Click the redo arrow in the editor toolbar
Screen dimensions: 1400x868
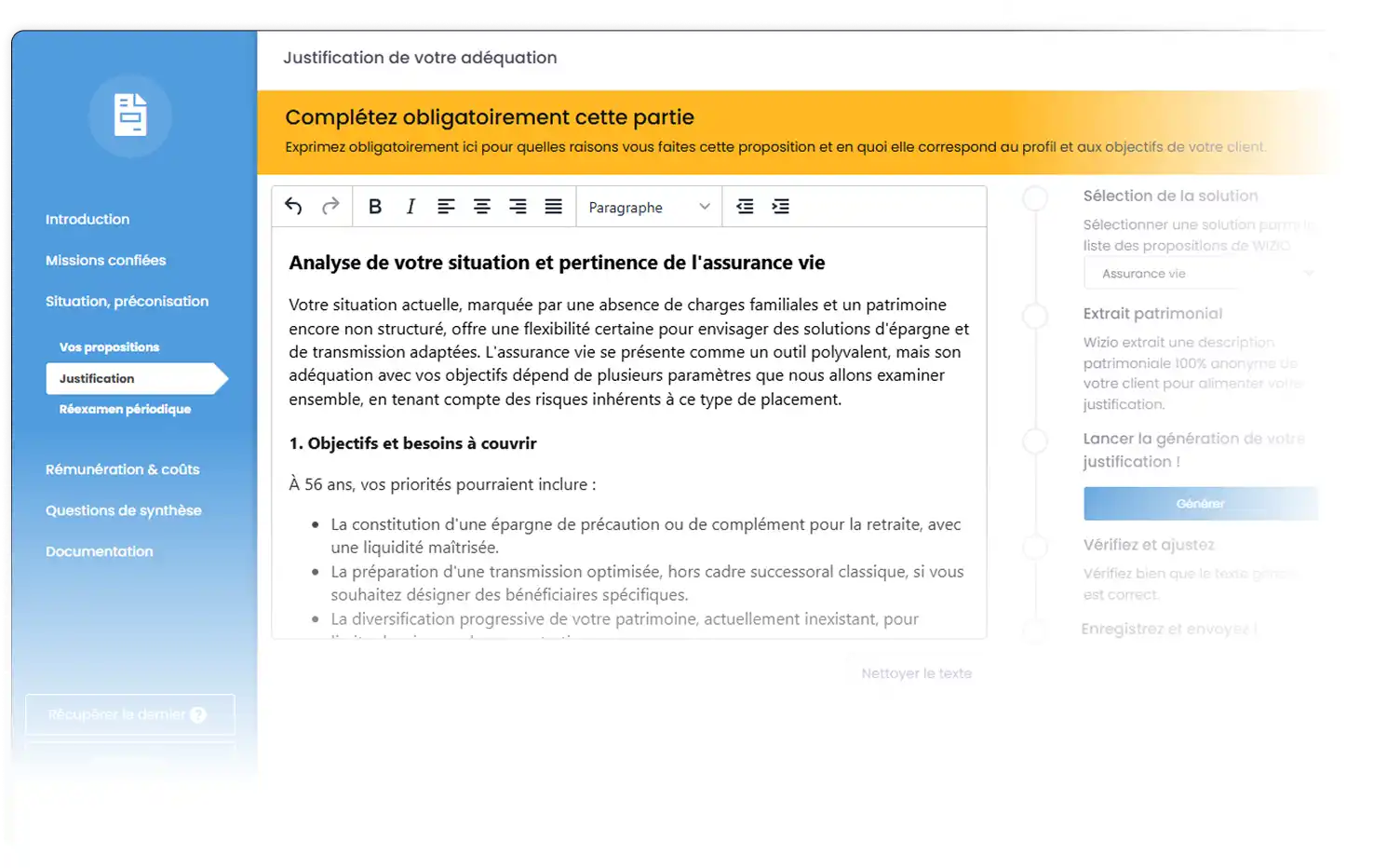point(330,206)
